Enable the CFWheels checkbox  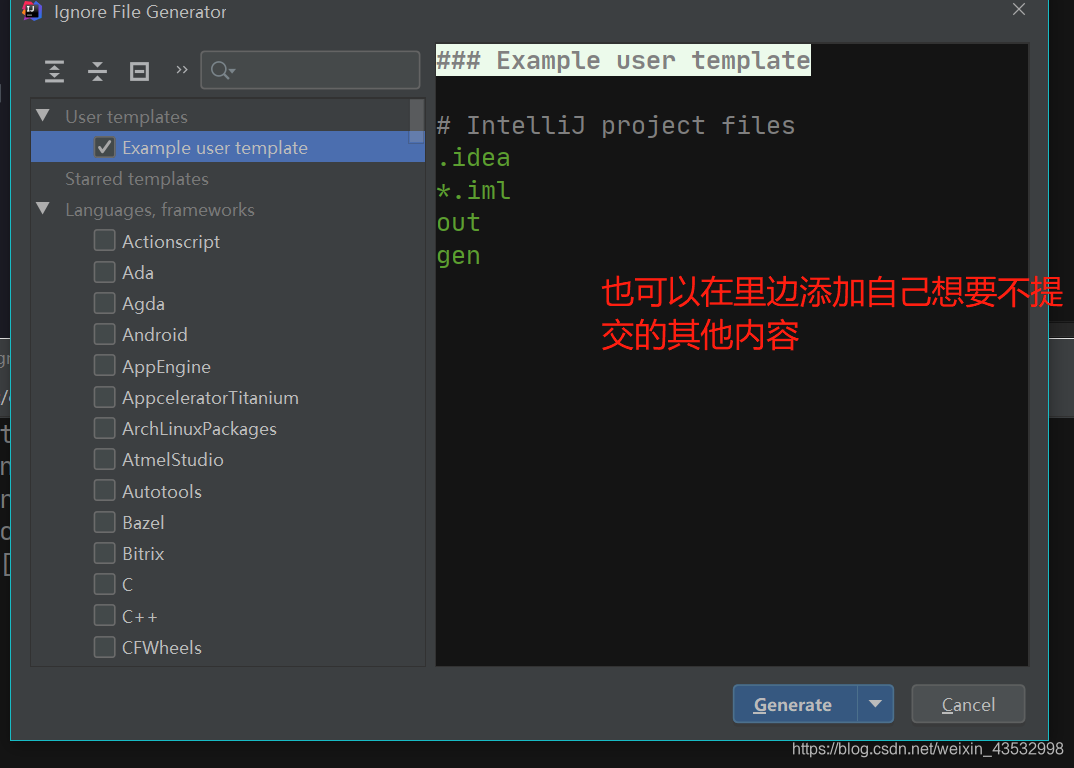(x=104, y=647)
